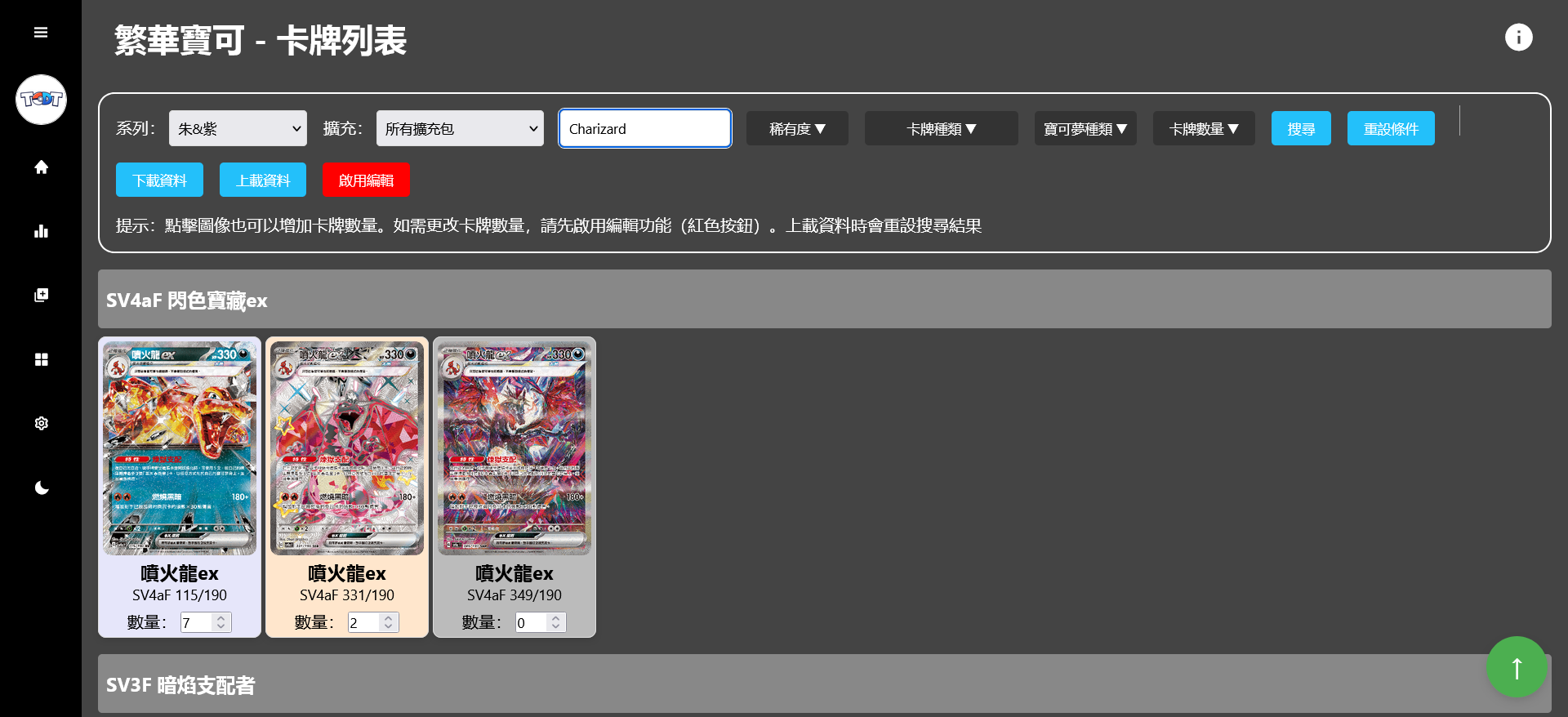This screenshot has width=1568, height=717.
Task: Open the settings gear icon
Action: pyautogui.click(x=41, y=423)
